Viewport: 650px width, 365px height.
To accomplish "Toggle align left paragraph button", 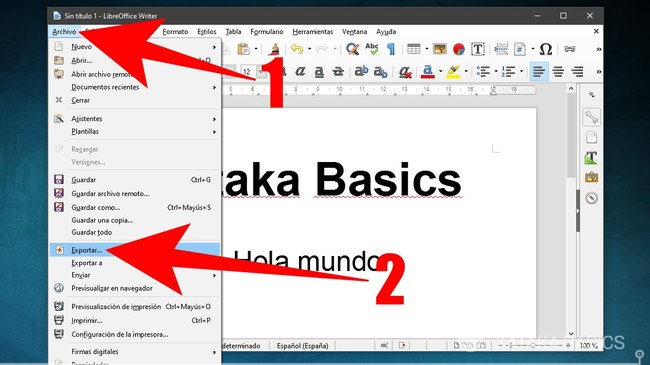I will (x=539, y=72).
